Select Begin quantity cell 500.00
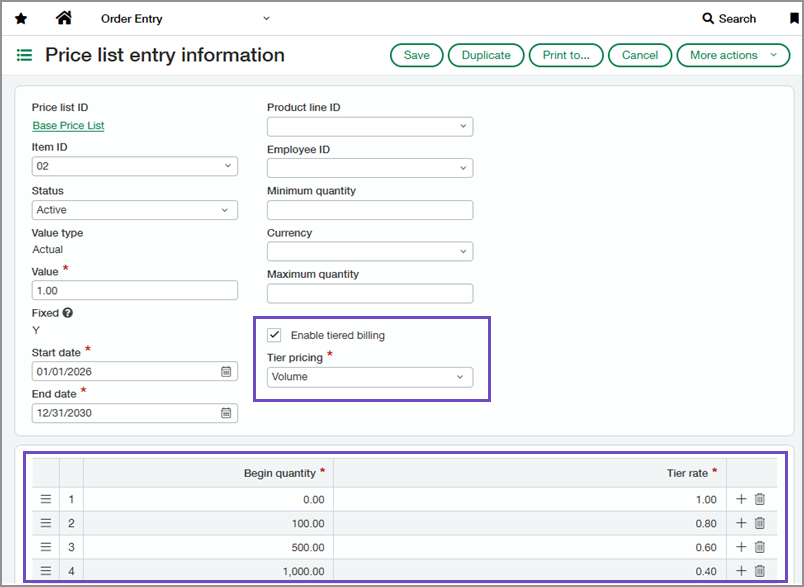The width and height of the screenshot is (804, 587). coord(208,548)
